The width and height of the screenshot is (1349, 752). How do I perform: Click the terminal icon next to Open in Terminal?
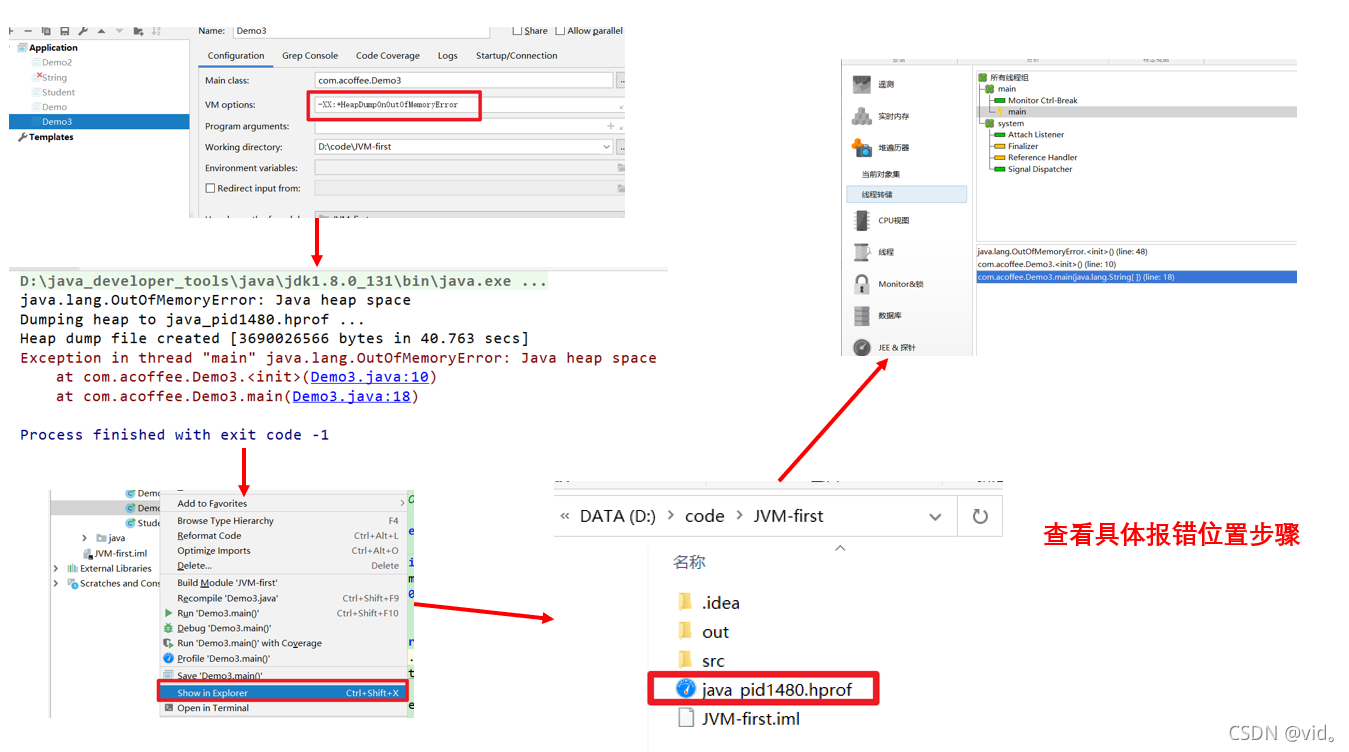point(168,708)
